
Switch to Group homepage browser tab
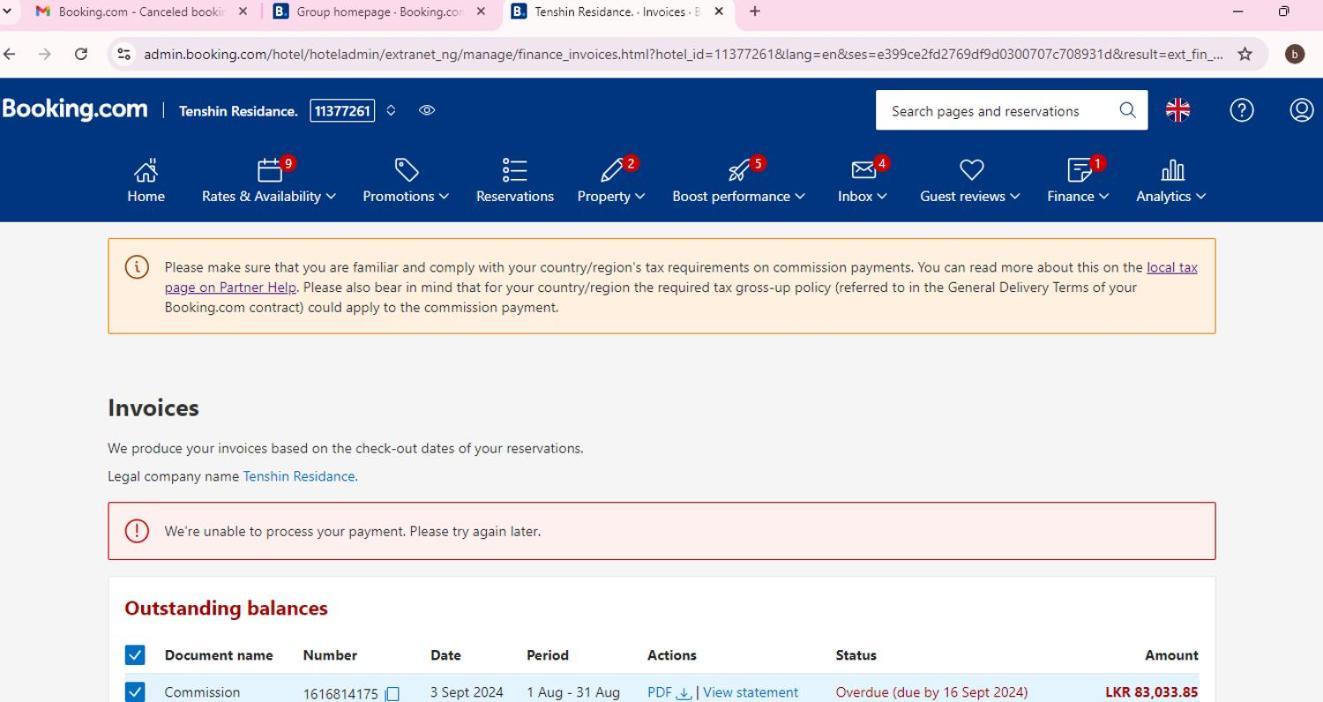(x=380, y=12)
